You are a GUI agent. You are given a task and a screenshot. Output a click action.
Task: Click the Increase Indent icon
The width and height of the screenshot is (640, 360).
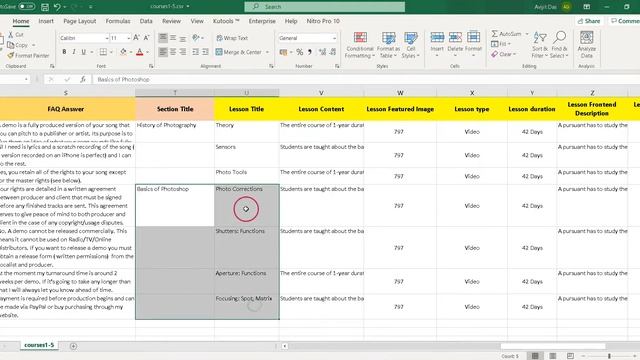205,52
